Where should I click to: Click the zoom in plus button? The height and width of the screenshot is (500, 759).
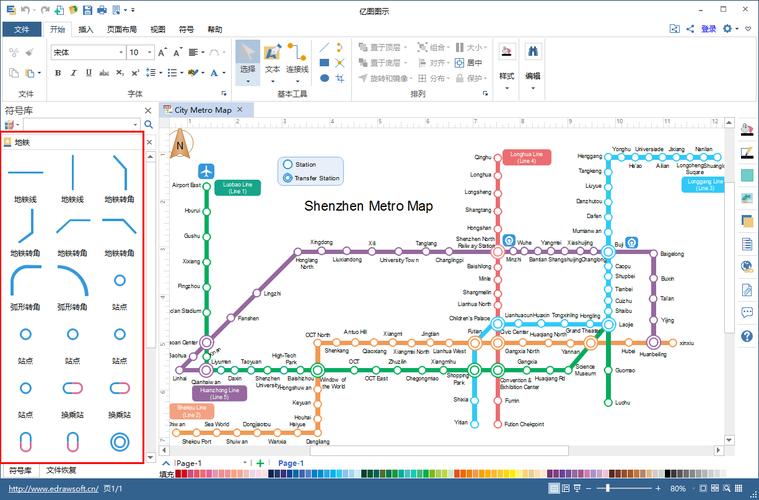coord(658,488)
